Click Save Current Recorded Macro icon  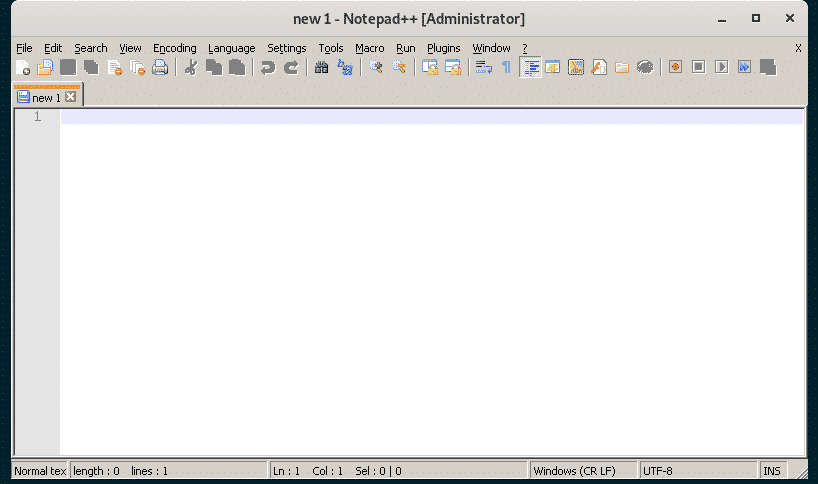pyautogui.click(x=768, y=67)
